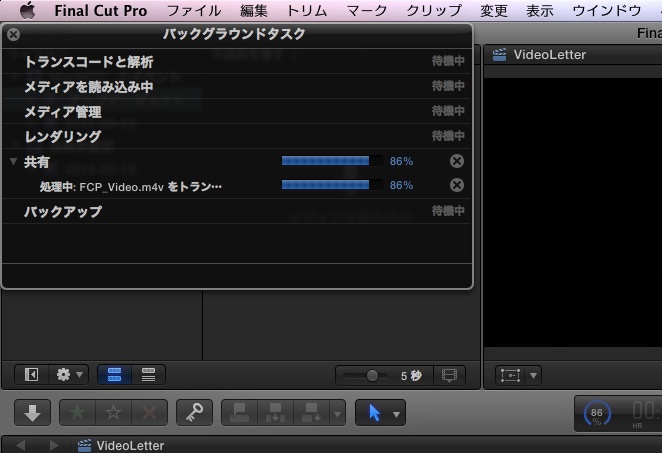Go back in timeline history

(21, 445)
